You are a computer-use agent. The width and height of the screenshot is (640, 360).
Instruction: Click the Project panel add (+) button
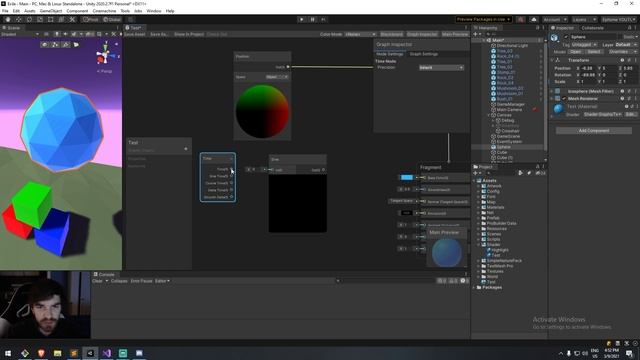477,173
